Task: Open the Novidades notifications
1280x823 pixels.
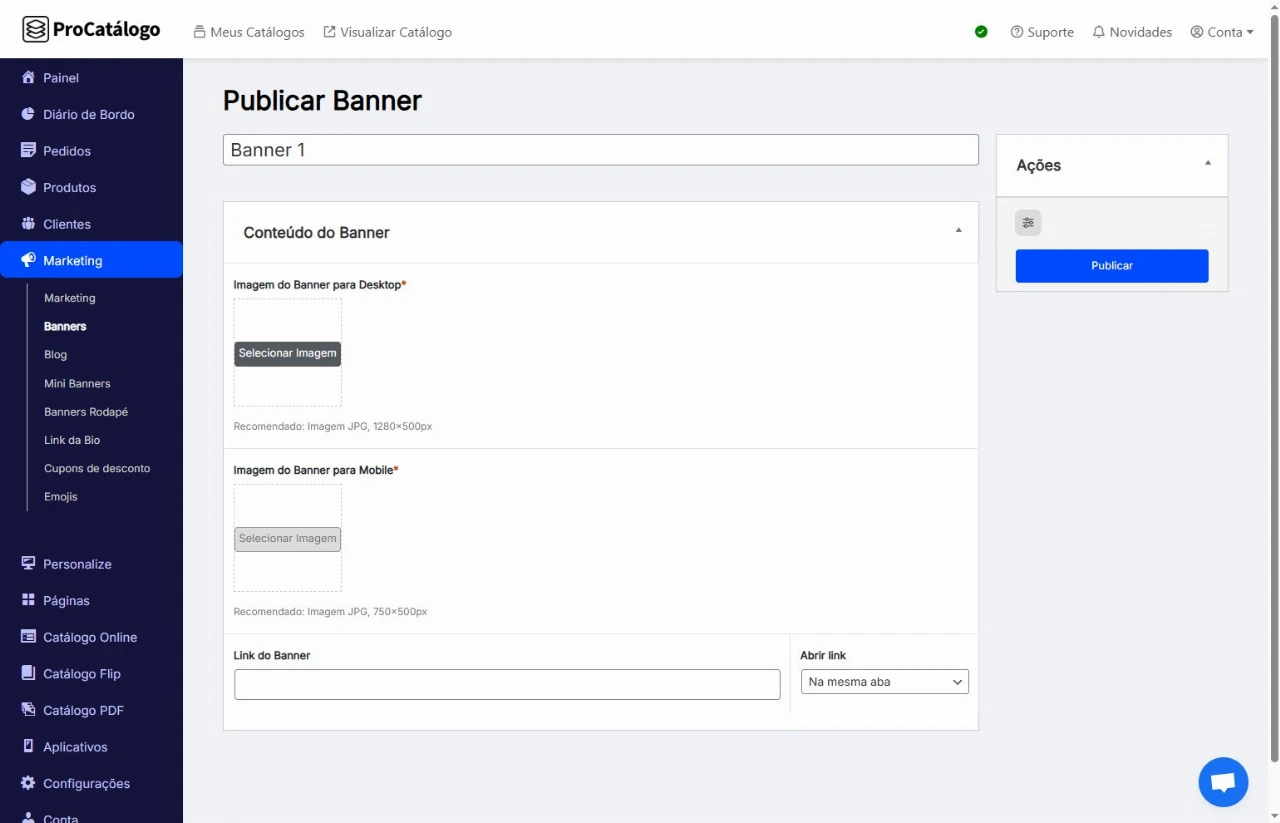Action: point(1132,32)
